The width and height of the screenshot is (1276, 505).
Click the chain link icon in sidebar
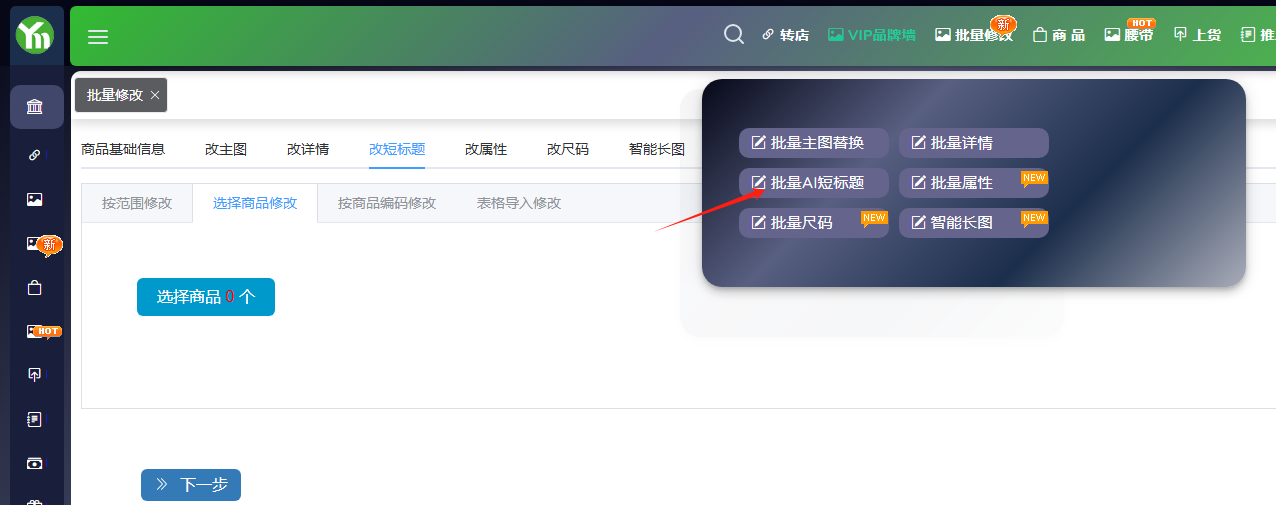pyautogui.click(x=35, y=155)
